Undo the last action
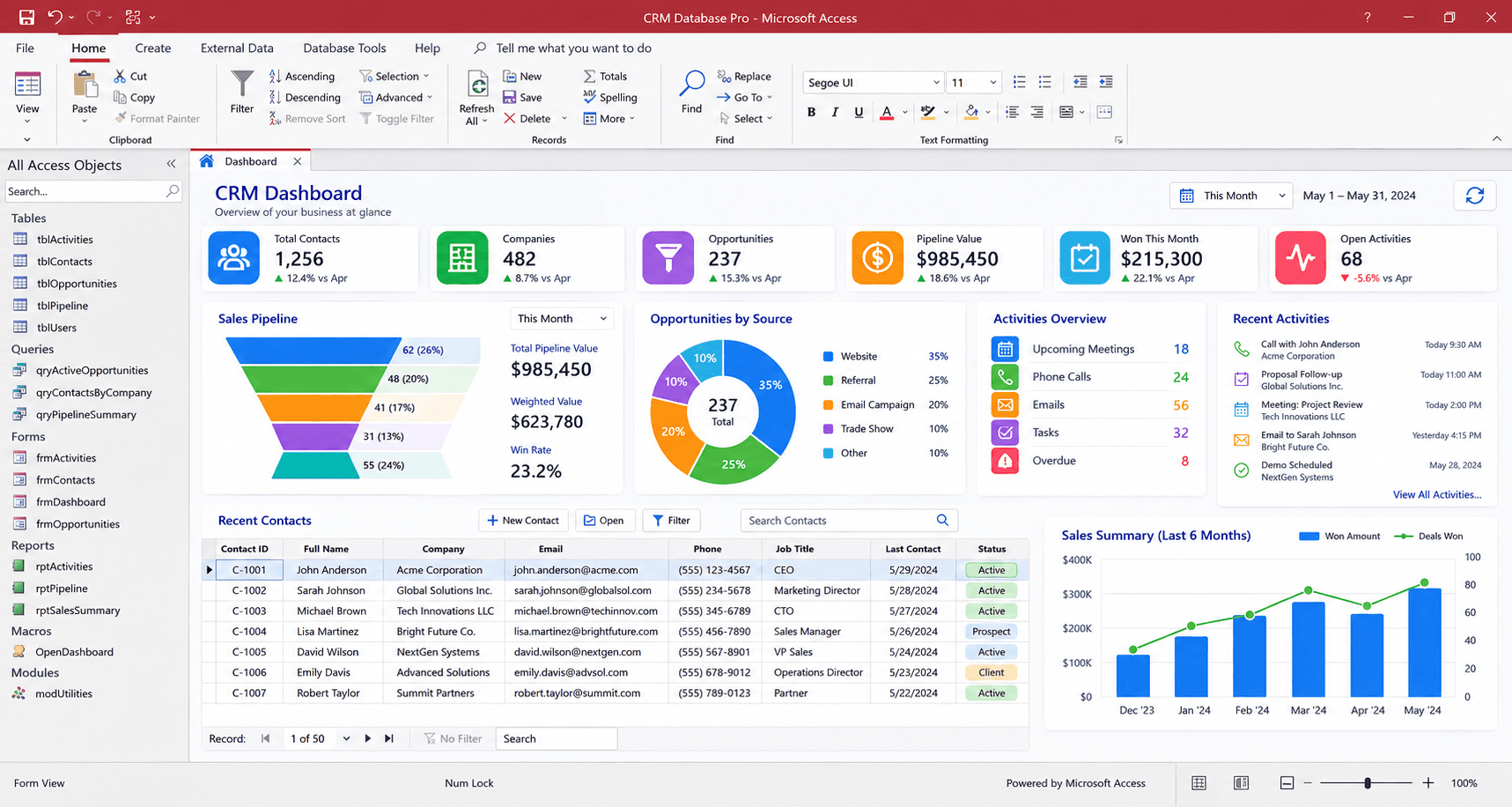1512x807 pixels. click(55, 17)
